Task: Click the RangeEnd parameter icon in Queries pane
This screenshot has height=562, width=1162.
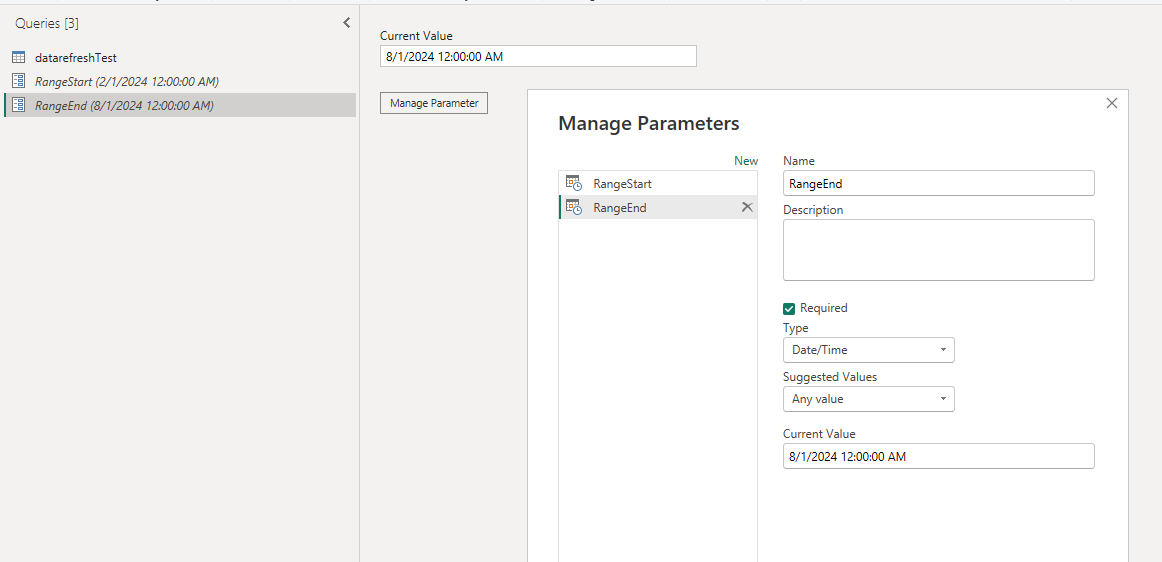Action: (x=19, y=105)
